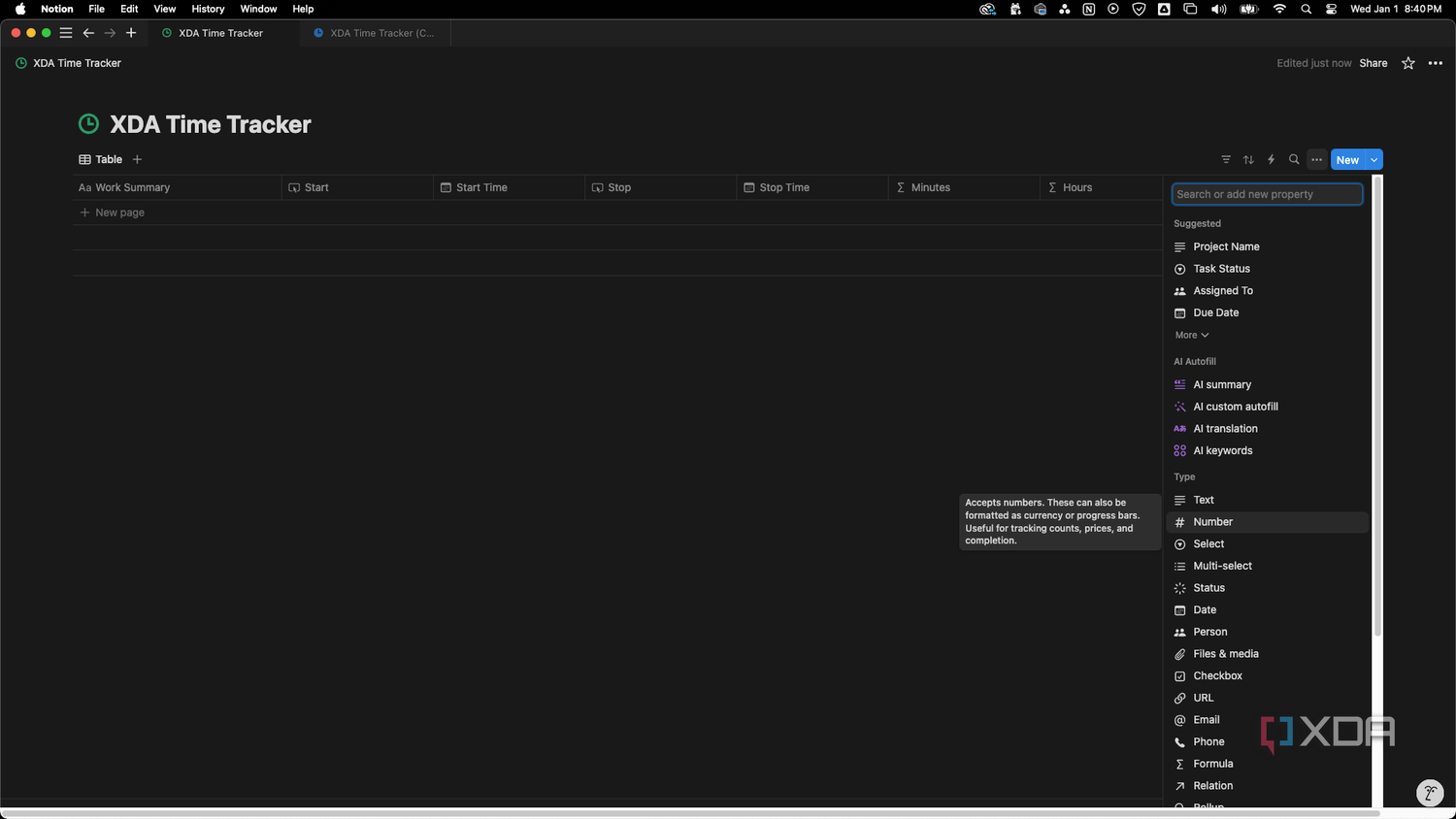Viewport: 1456px width, 819px height.
Task: Open automations via lightning bolt icon
Action: tap(1271, 160)
